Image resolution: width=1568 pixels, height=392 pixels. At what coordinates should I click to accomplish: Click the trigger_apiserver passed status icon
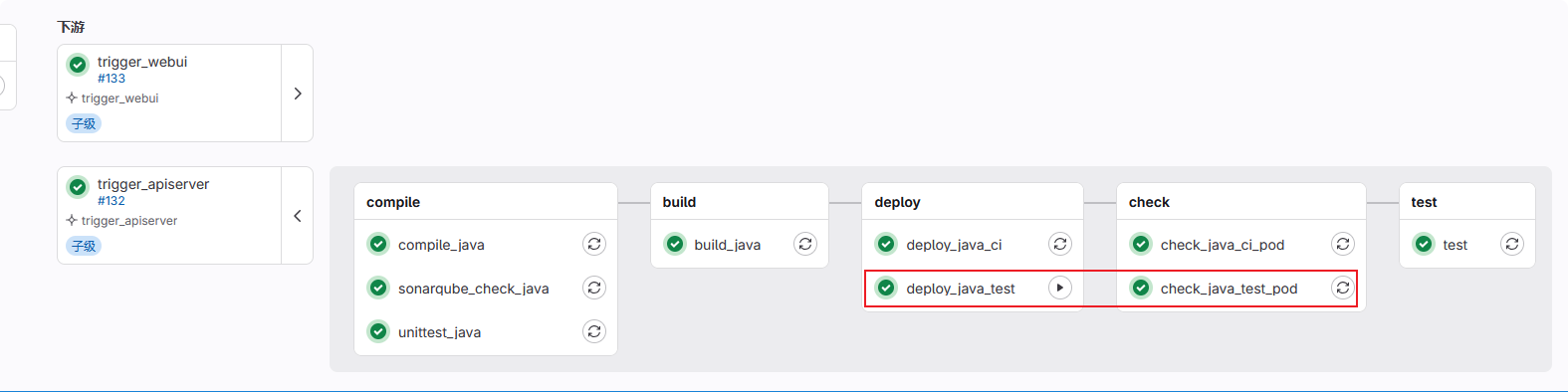[78, 187]
